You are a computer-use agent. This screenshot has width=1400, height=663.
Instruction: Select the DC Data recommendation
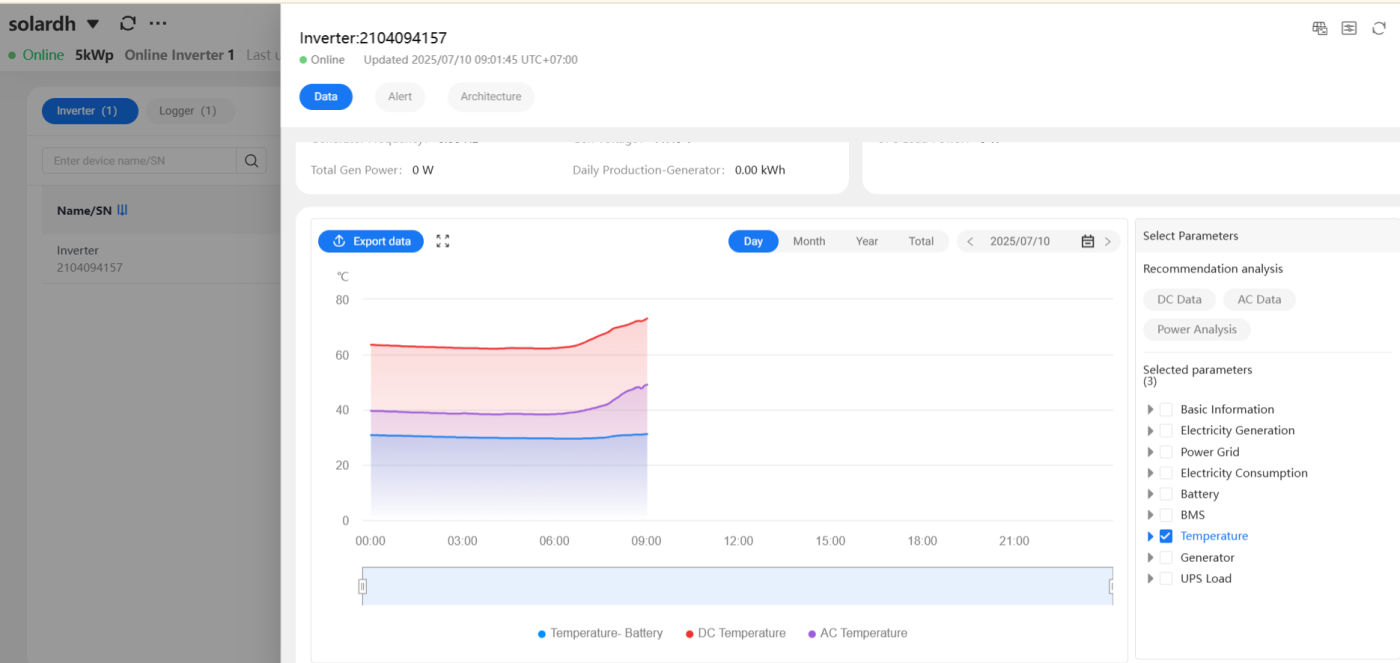click(1179, 299)
